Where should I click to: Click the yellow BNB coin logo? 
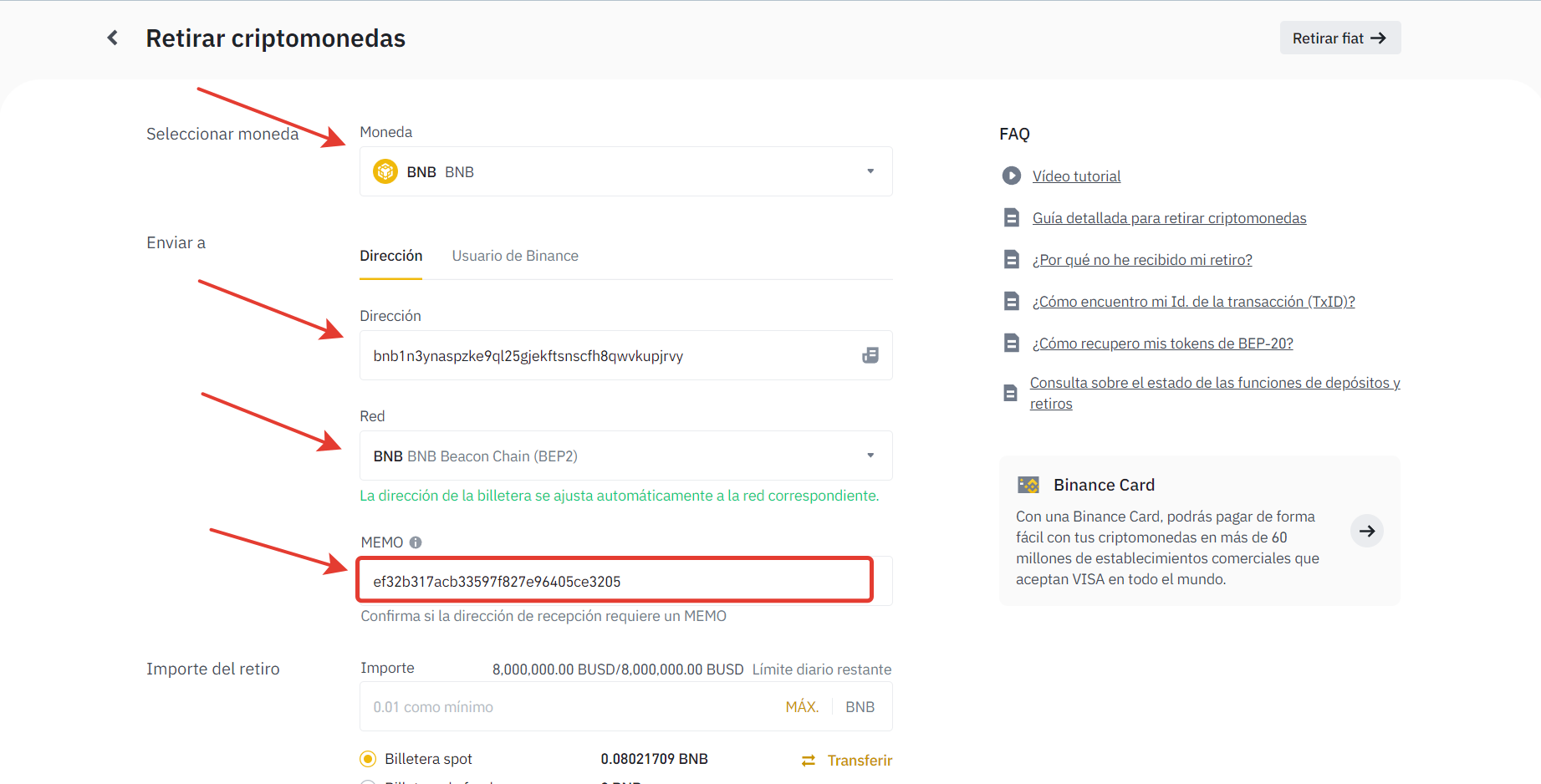385,171
